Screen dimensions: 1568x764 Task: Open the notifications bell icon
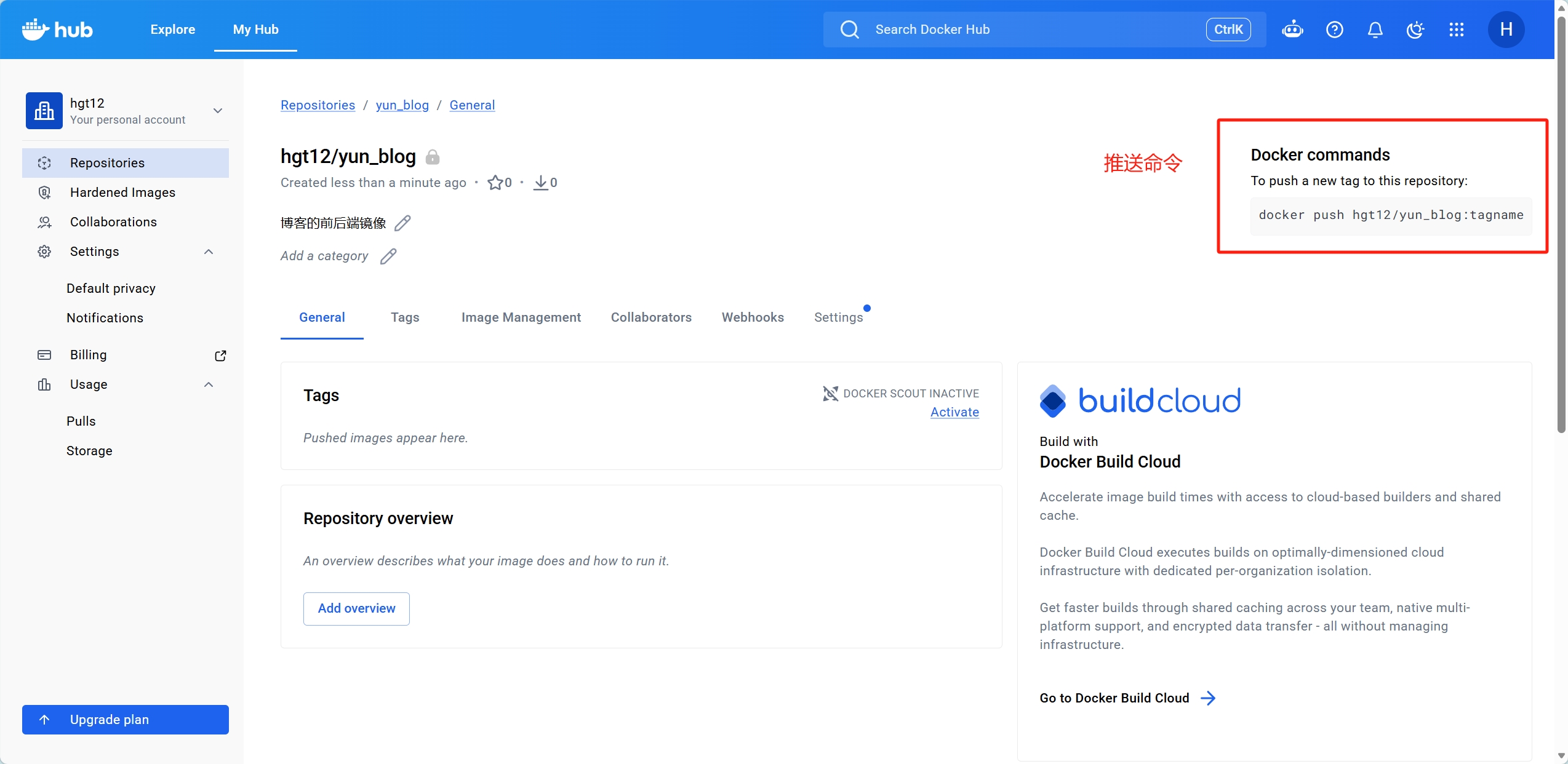[x=1375, y=30]
